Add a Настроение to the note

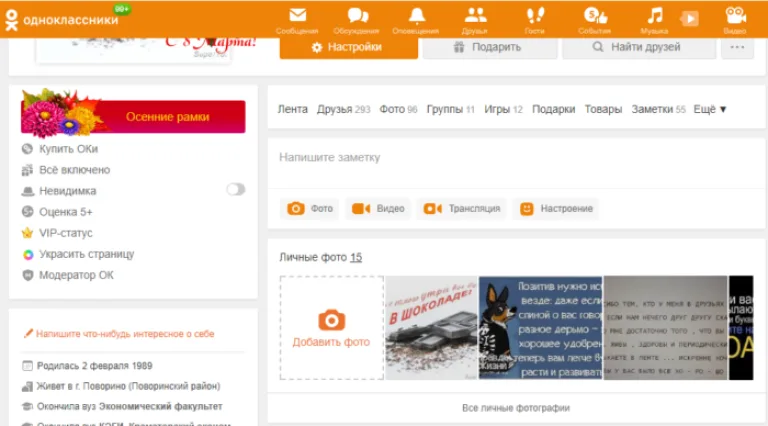point(556,209)
